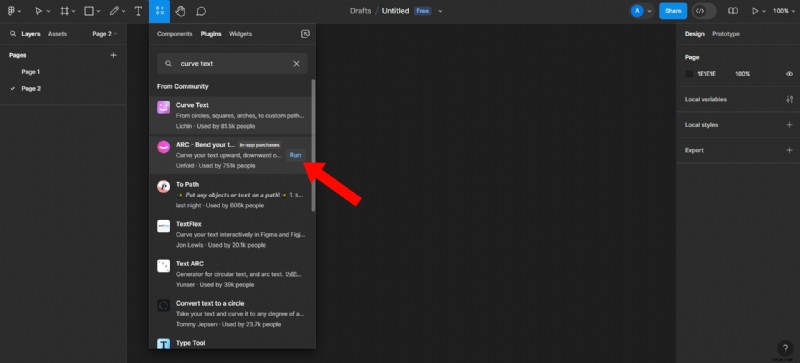This screenshot has height=363, width=800.
Task: Toggle Dev Mode switch
Action: click(x=704, y=11)
